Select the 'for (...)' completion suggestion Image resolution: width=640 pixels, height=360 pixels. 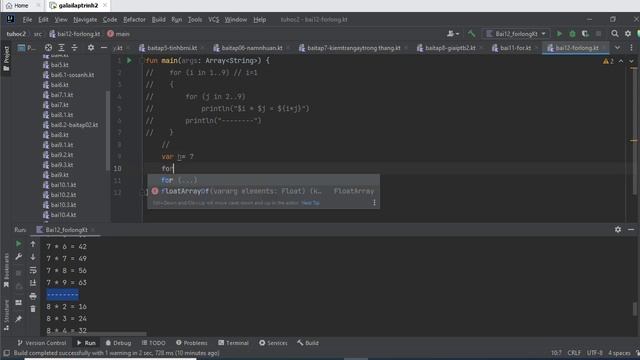point(263,180)
